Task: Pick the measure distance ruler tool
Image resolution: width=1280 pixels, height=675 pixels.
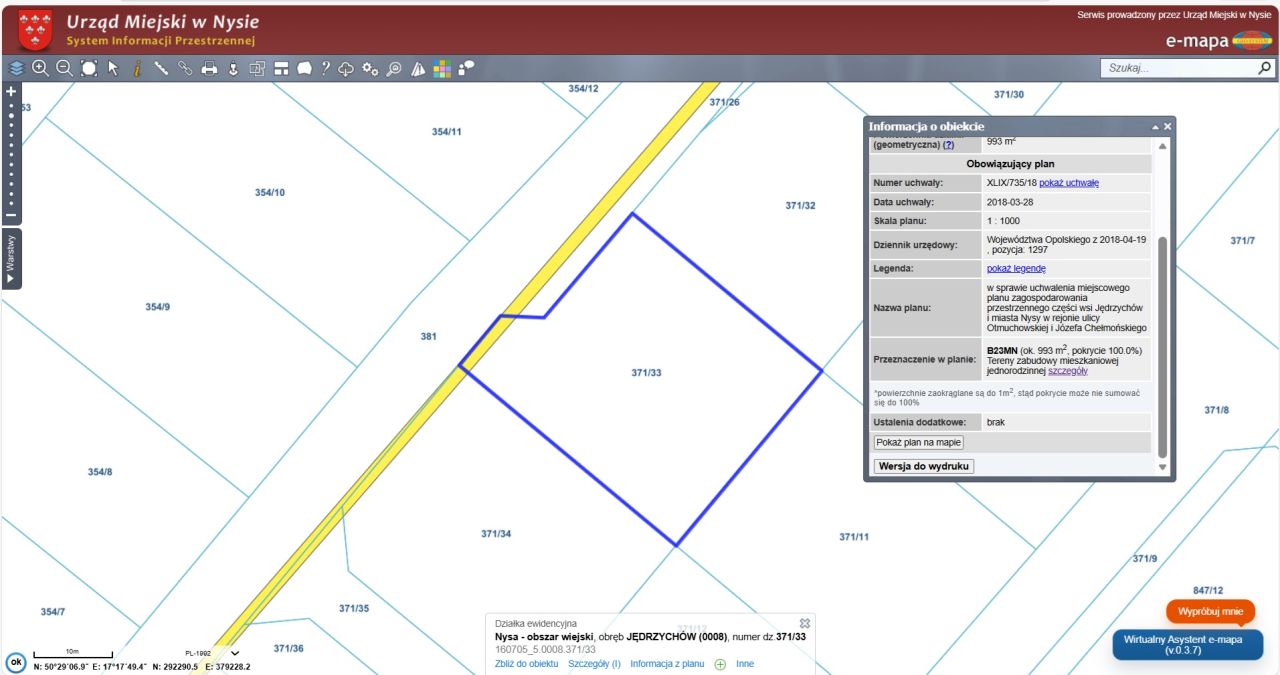Action: click(161, 68)
